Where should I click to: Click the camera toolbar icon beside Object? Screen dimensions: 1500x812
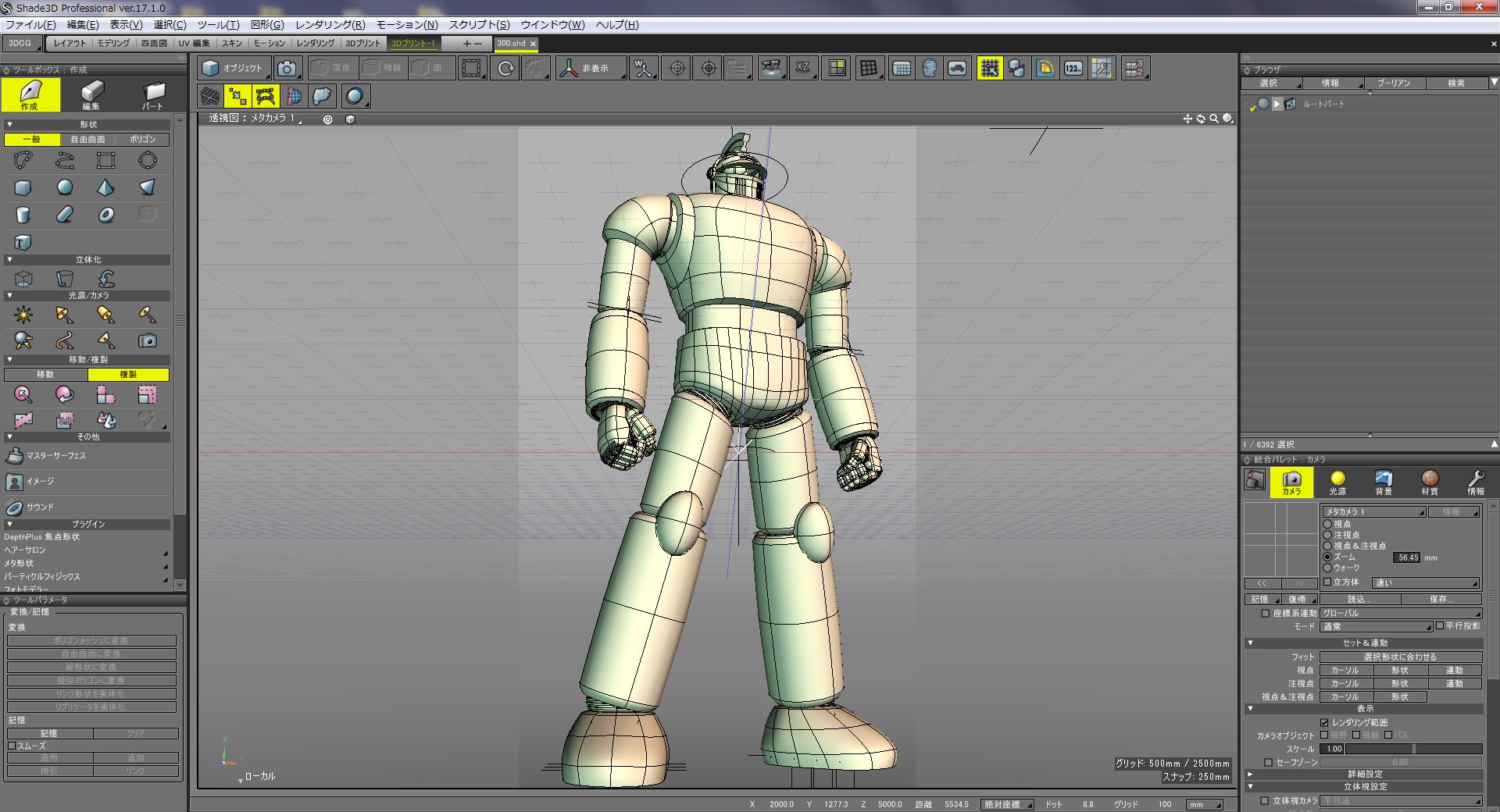coord(287,69)
